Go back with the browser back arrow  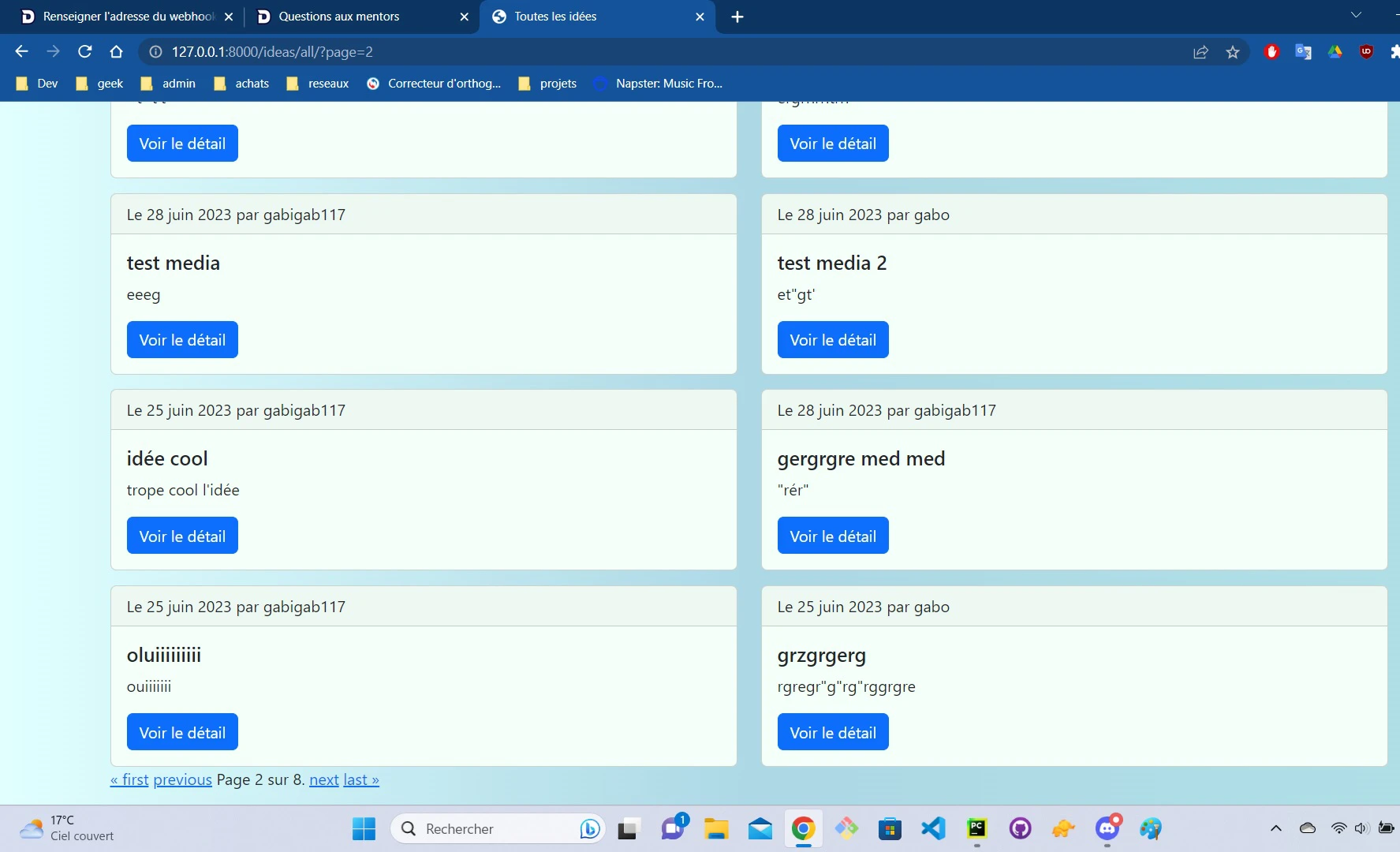tap(21, 52)
